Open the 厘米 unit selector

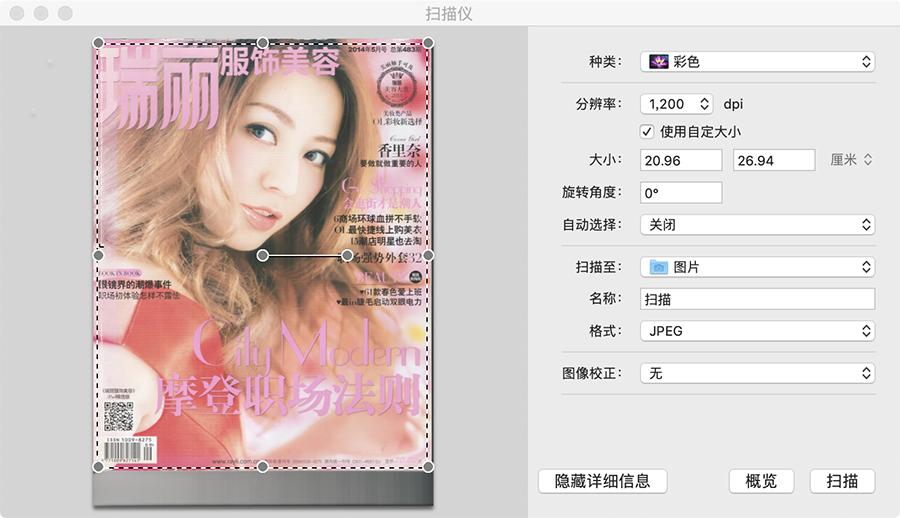click(x=851, y=160)
